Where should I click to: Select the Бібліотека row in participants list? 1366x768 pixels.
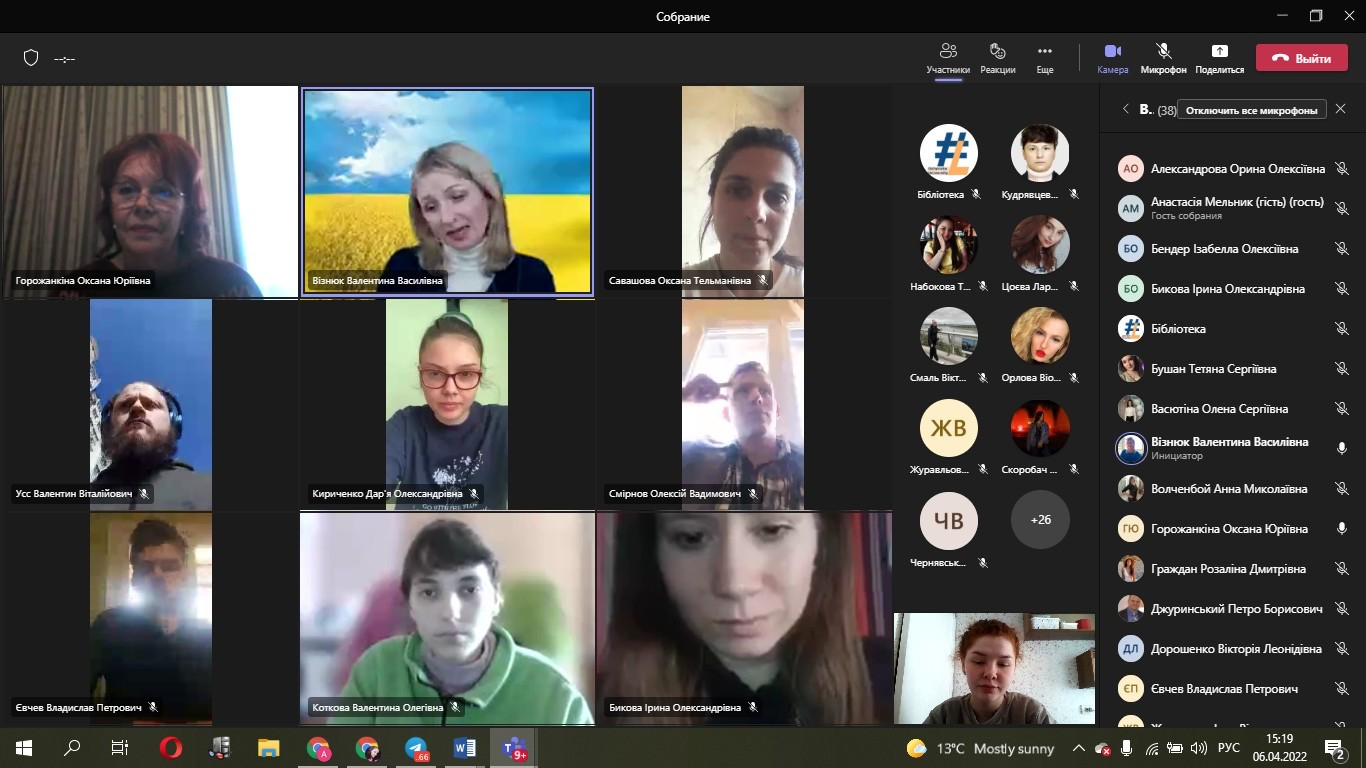click(x=1233, y=329)
